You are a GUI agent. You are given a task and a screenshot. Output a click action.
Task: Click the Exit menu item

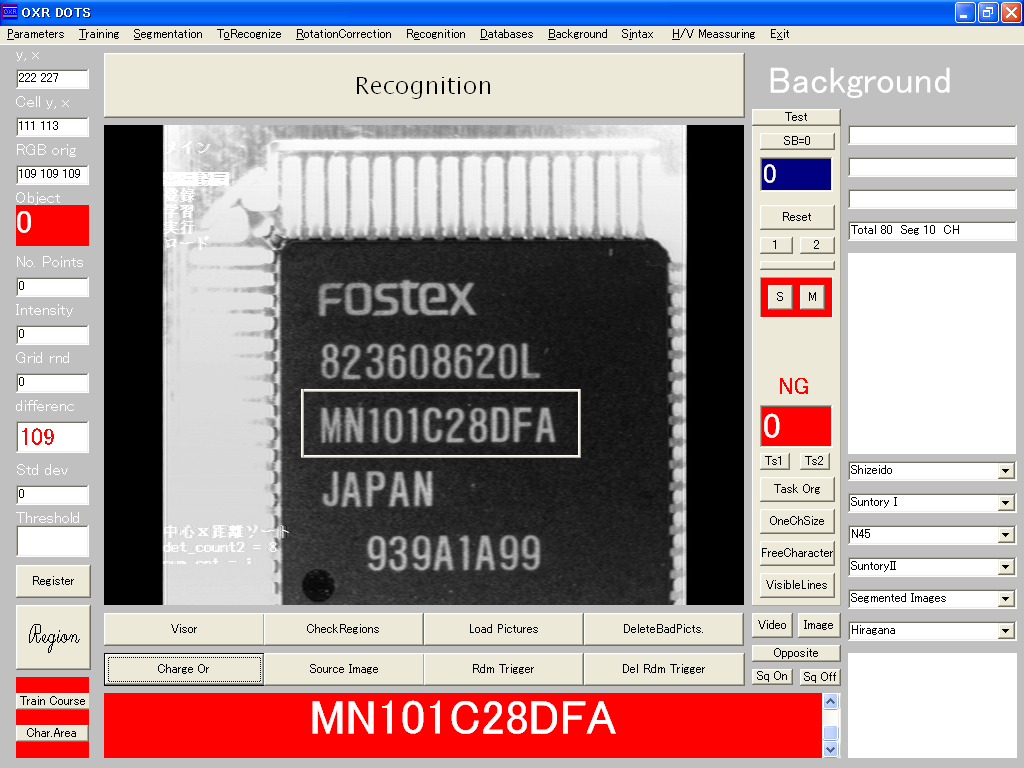tap(779, 34)
